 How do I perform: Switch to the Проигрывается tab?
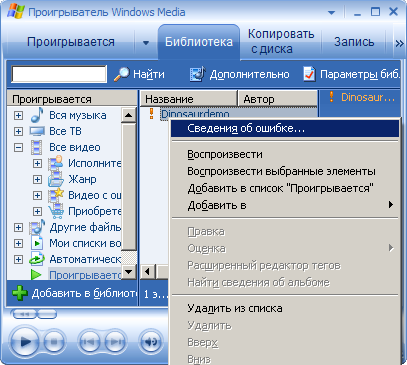[71, 42]
